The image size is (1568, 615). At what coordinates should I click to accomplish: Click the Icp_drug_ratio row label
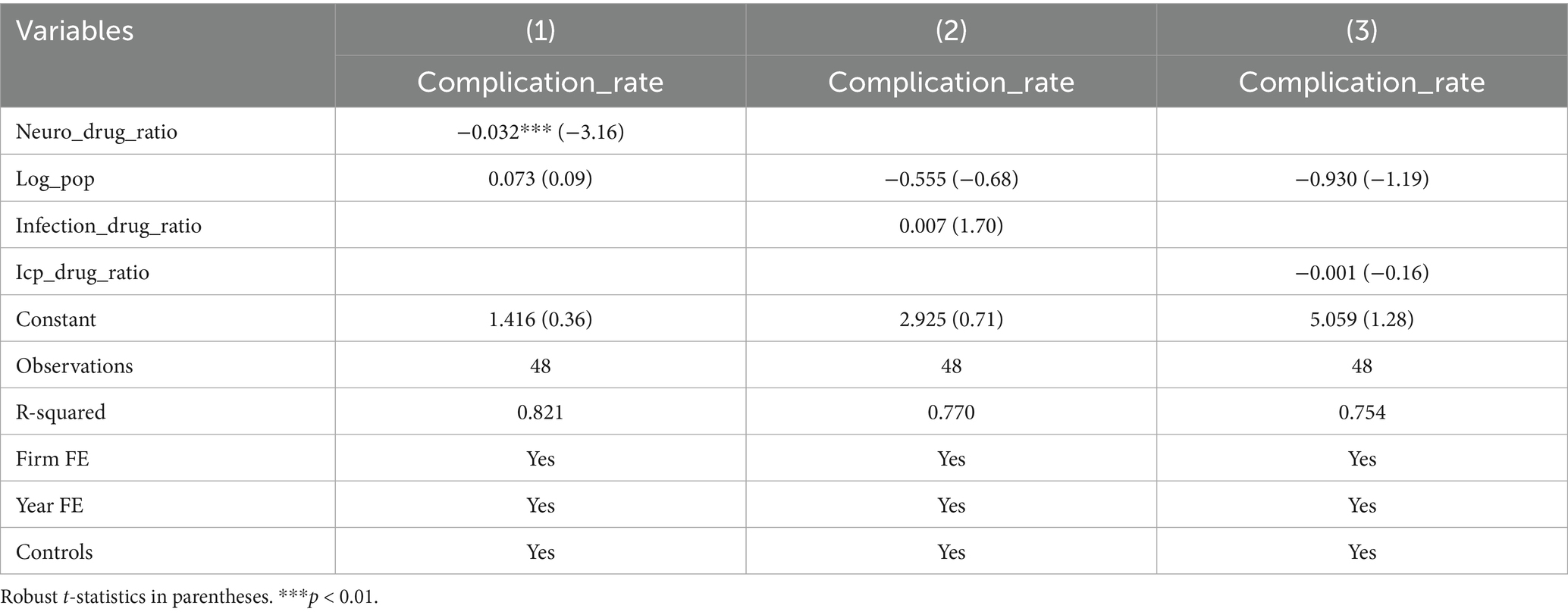pyautogui.click(x=83, y=272)
